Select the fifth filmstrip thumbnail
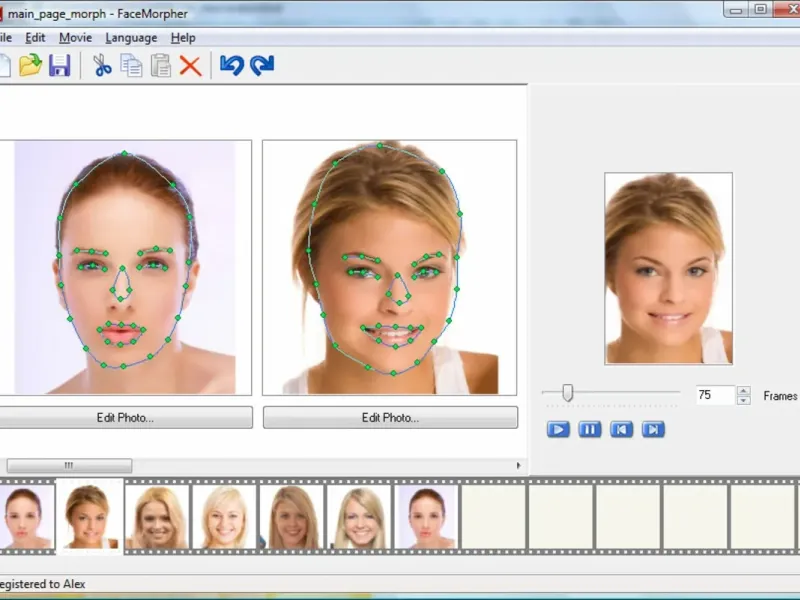 click(292, 517)
